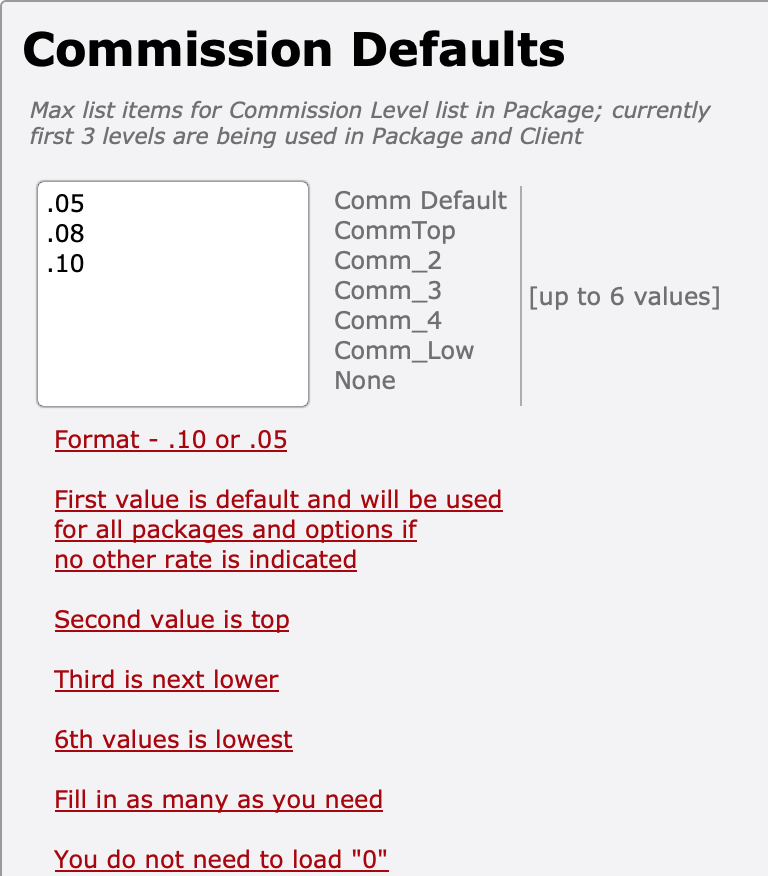Click the Comm_3 label
The height and width of the screenshot is (876, 768).
(388, 291)
